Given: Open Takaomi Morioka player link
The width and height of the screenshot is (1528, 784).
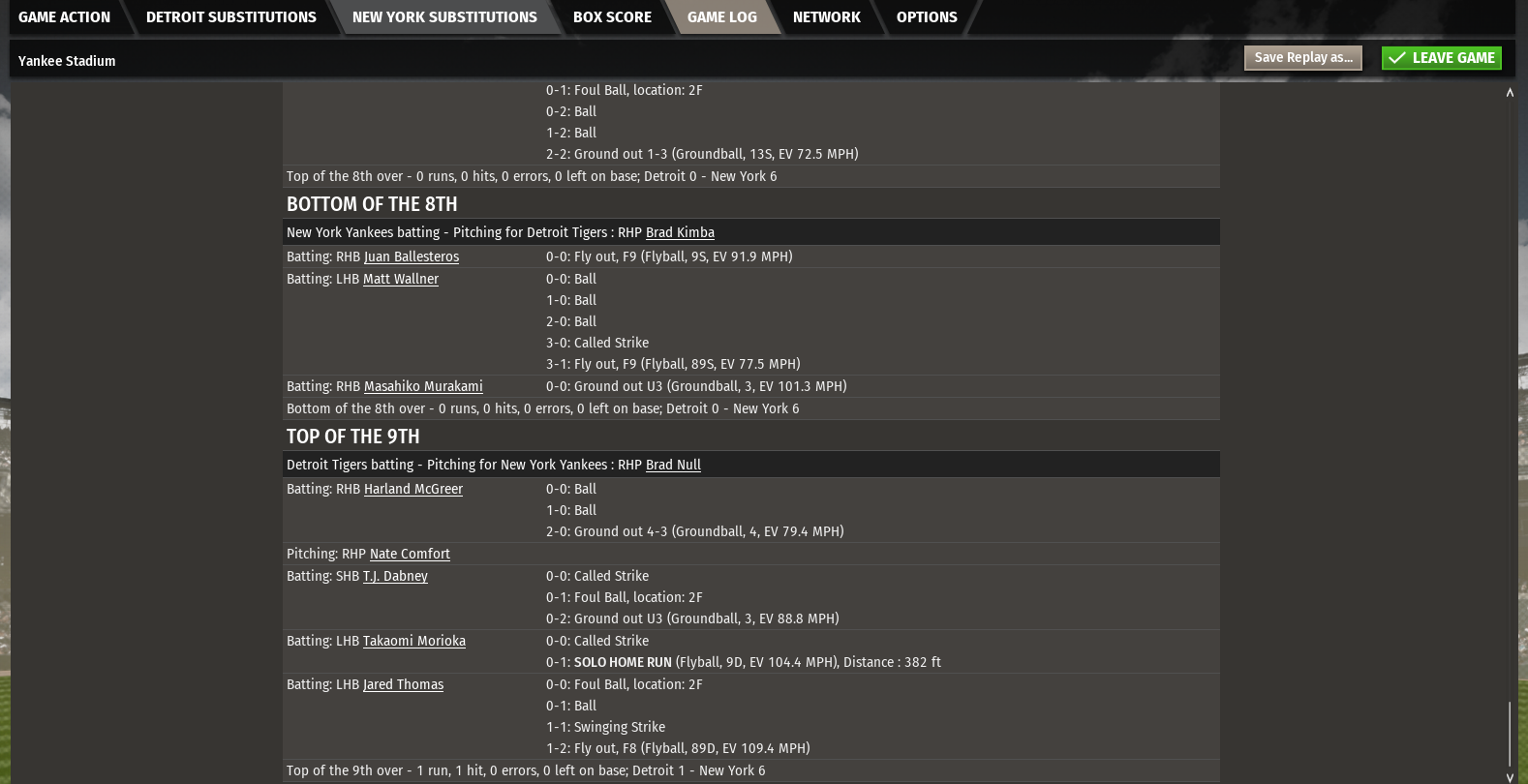Looking at the screenshot, I should tap(414, 641).
